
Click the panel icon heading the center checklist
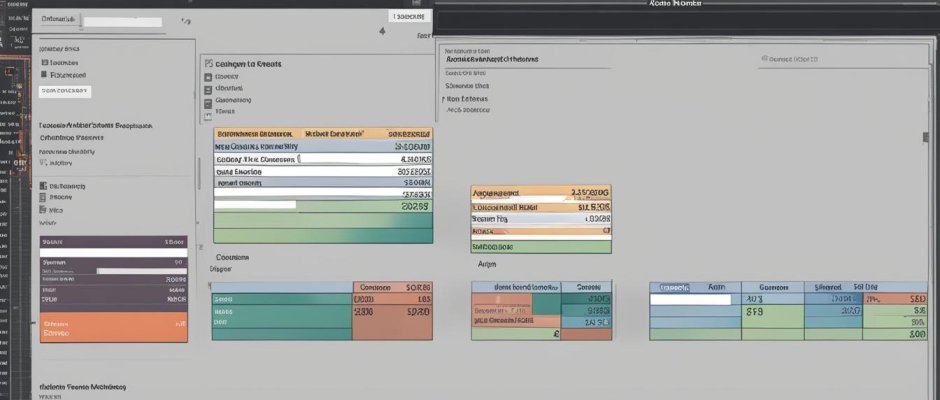207,63
